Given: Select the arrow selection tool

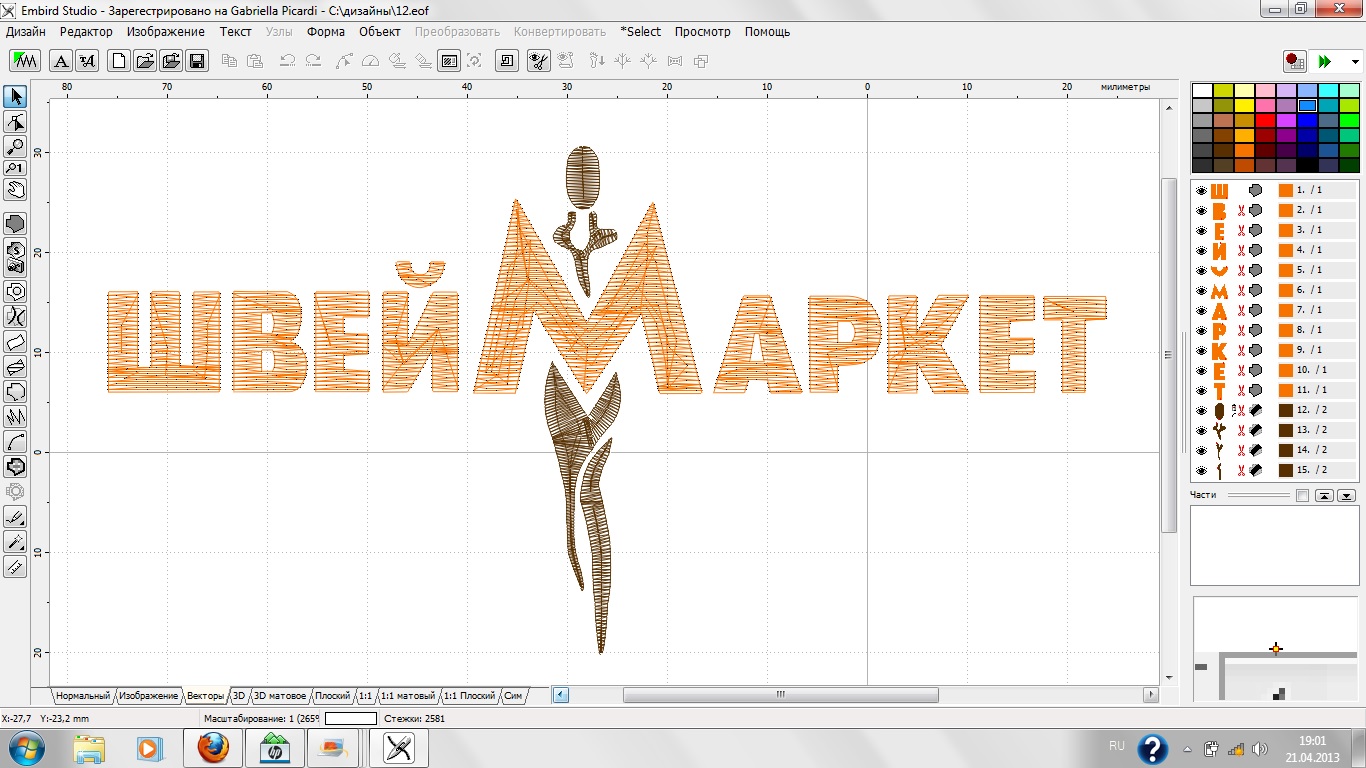Looking at the screenshot, I should [15, 97].
